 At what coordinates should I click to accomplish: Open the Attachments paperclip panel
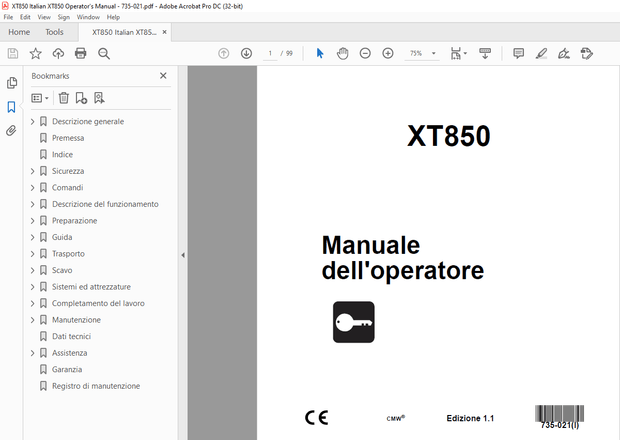point(11,130)
